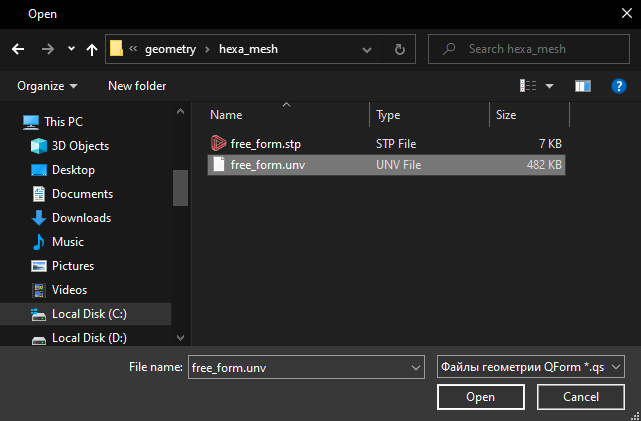Click the change view layout icon
The width and height of the screenshot is (641, 421).
528,86
